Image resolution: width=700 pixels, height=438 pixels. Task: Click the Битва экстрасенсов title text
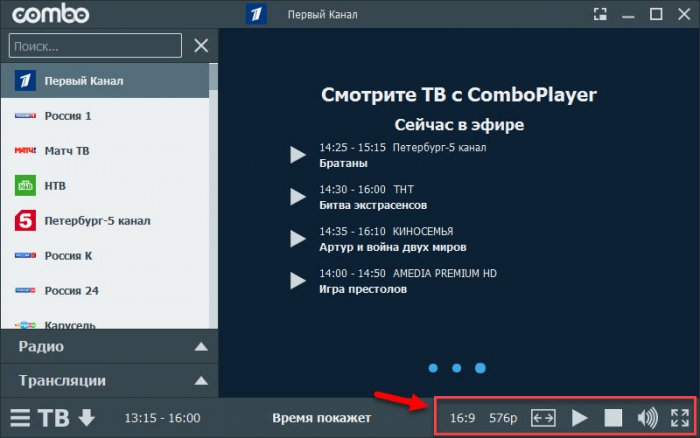(373, 205)
